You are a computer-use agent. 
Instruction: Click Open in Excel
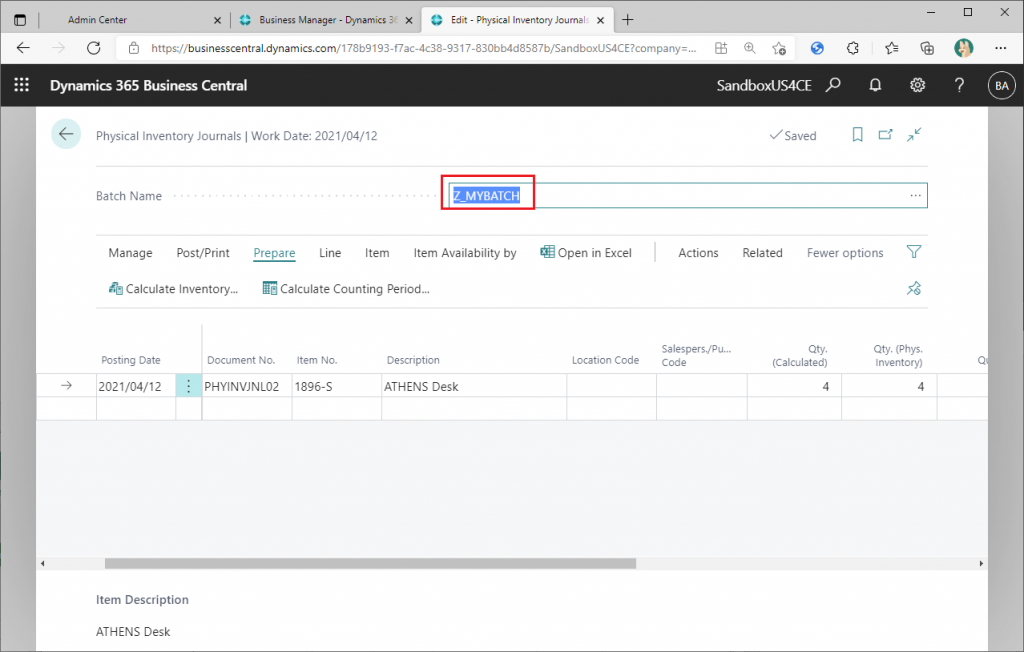click(586, 253)
